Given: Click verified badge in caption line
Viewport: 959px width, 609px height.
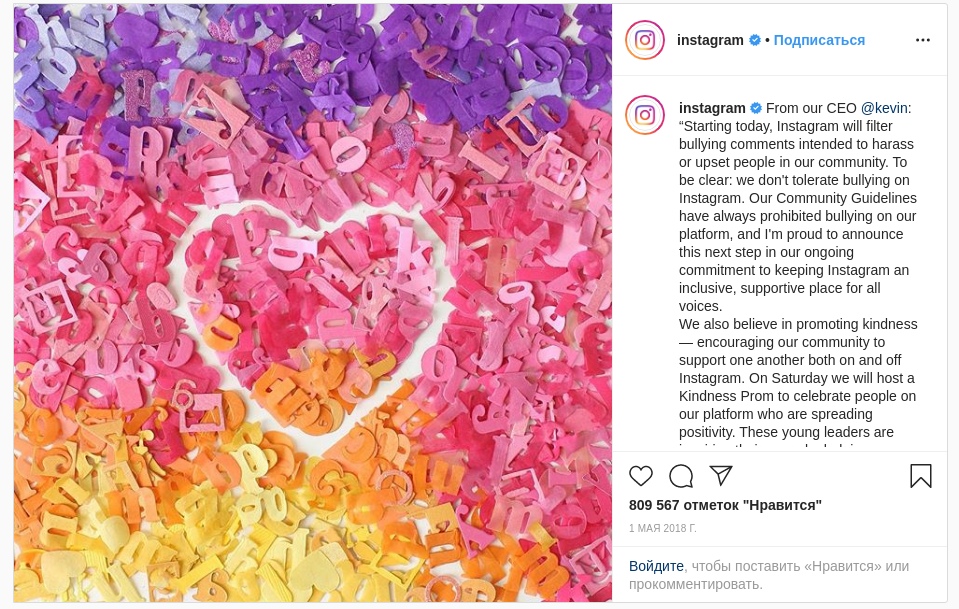Looking at the screenshot, I should tap(756, 108).
